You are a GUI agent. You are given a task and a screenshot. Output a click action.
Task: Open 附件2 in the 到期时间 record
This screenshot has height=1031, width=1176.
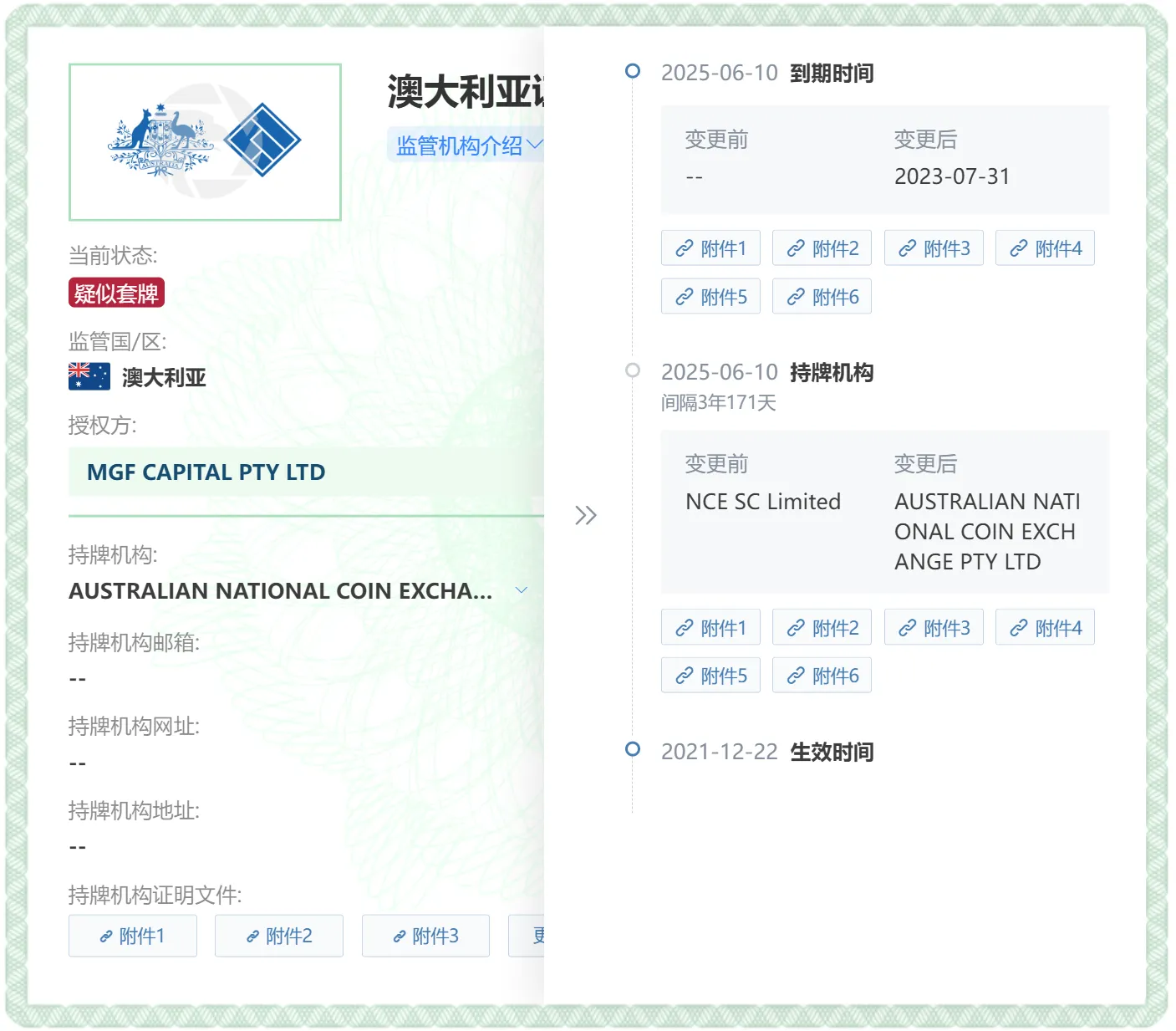tap(822, 248)
